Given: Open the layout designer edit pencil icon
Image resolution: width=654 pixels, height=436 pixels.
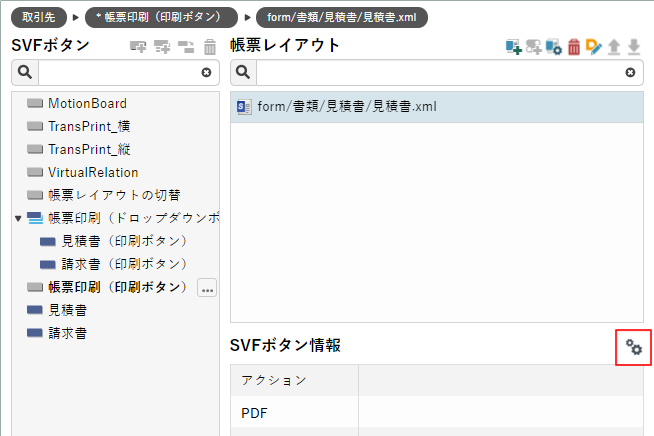Looking at the screenshot, I should click(594, 47).
